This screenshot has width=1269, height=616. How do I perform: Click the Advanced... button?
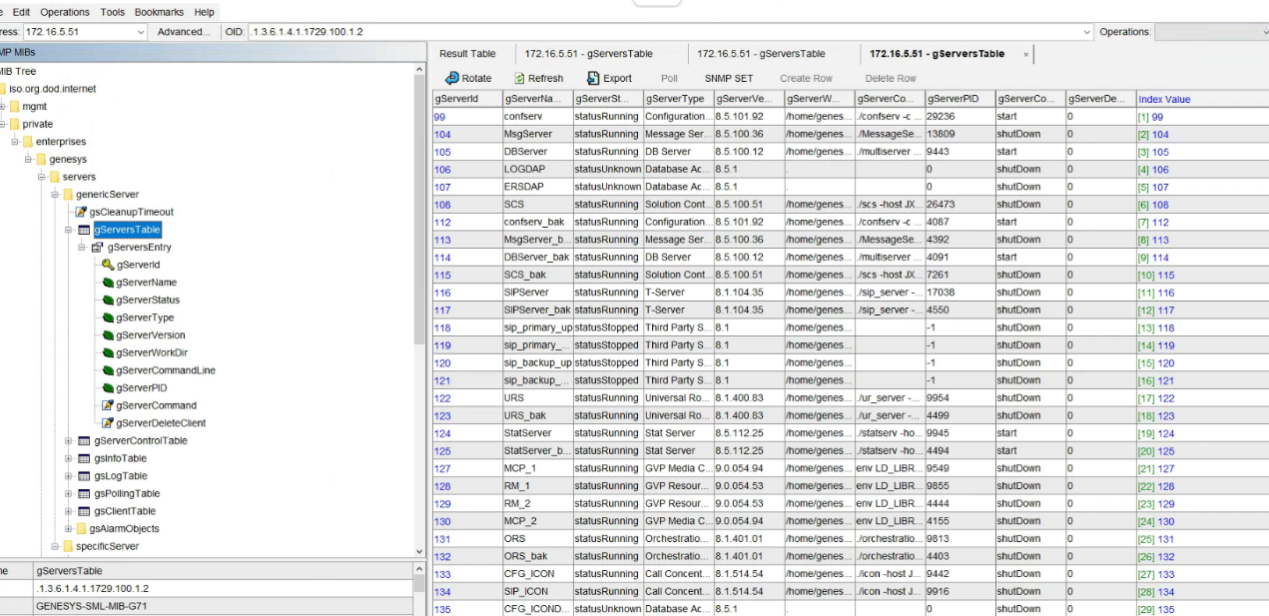pyautogui.click(x=183, y=32)
